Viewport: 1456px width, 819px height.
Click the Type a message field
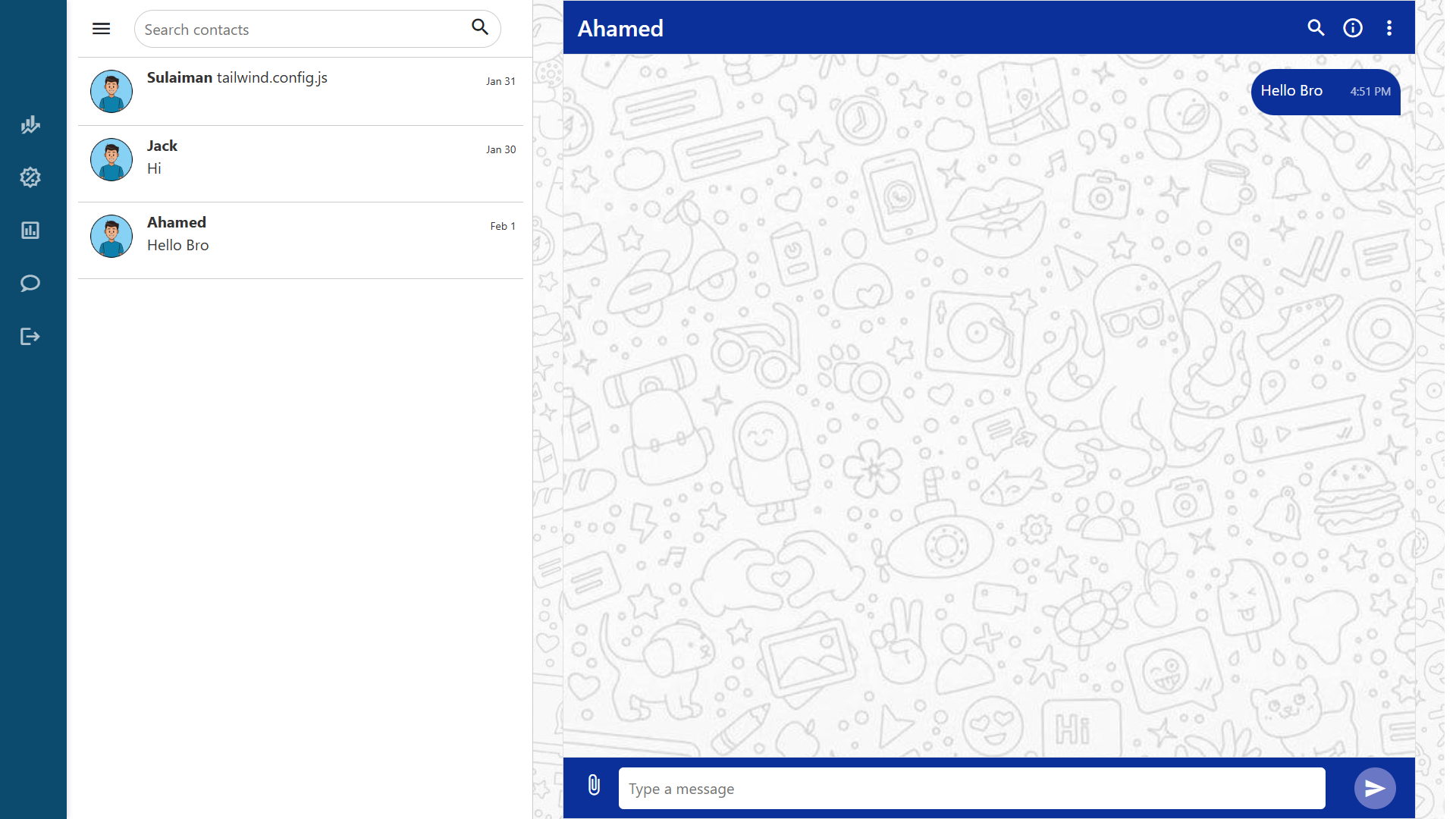(971, 789)
